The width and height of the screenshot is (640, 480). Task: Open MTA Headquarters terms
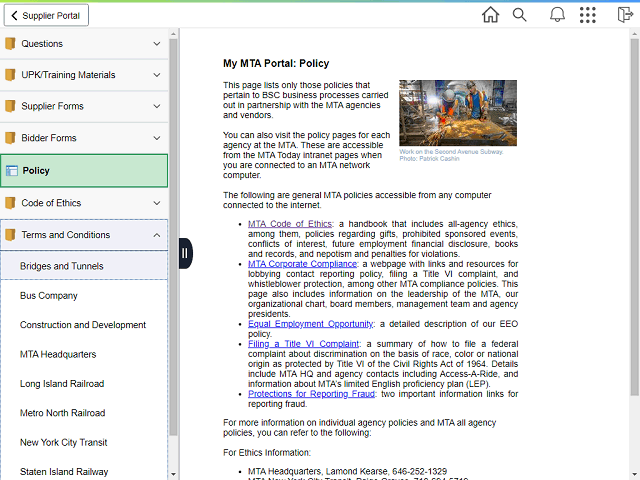(84, 354)
